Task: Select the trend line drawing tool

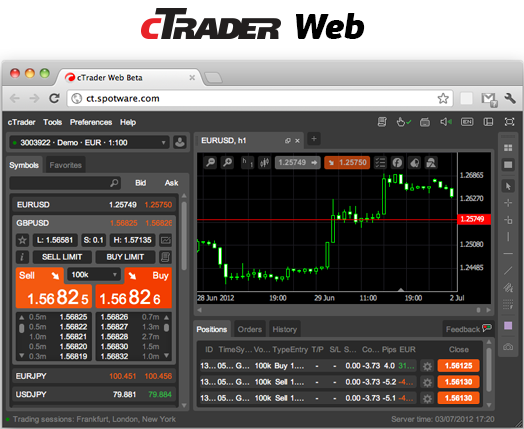Action: (508, 270)
